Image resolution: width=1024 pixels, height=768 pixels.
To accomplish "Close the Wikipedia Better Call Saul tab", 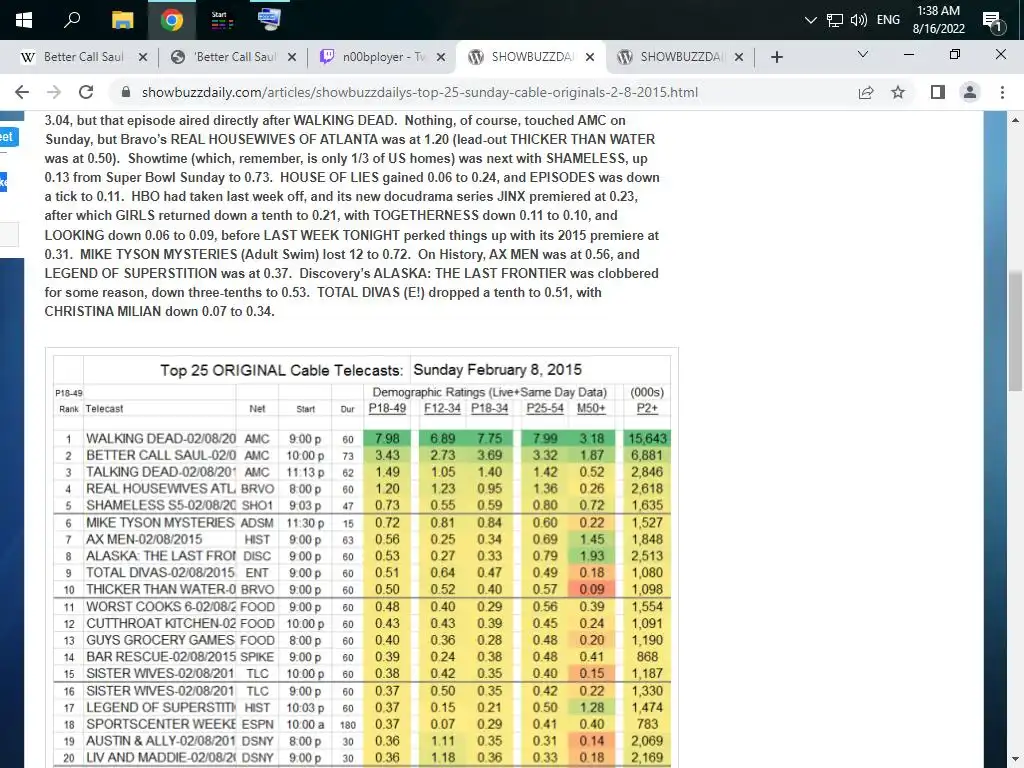I will tap(143, 57).
